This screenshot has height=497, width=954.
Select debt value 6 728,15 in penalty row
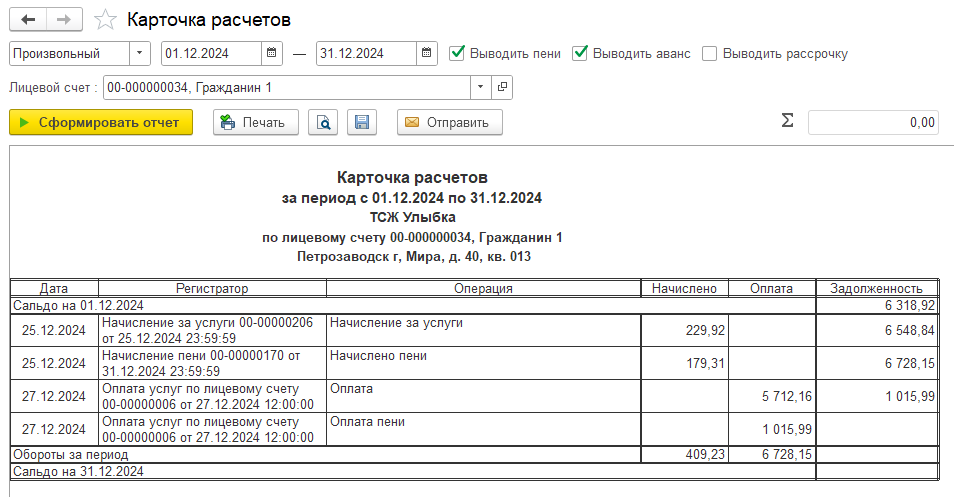(x=877, y=363)
